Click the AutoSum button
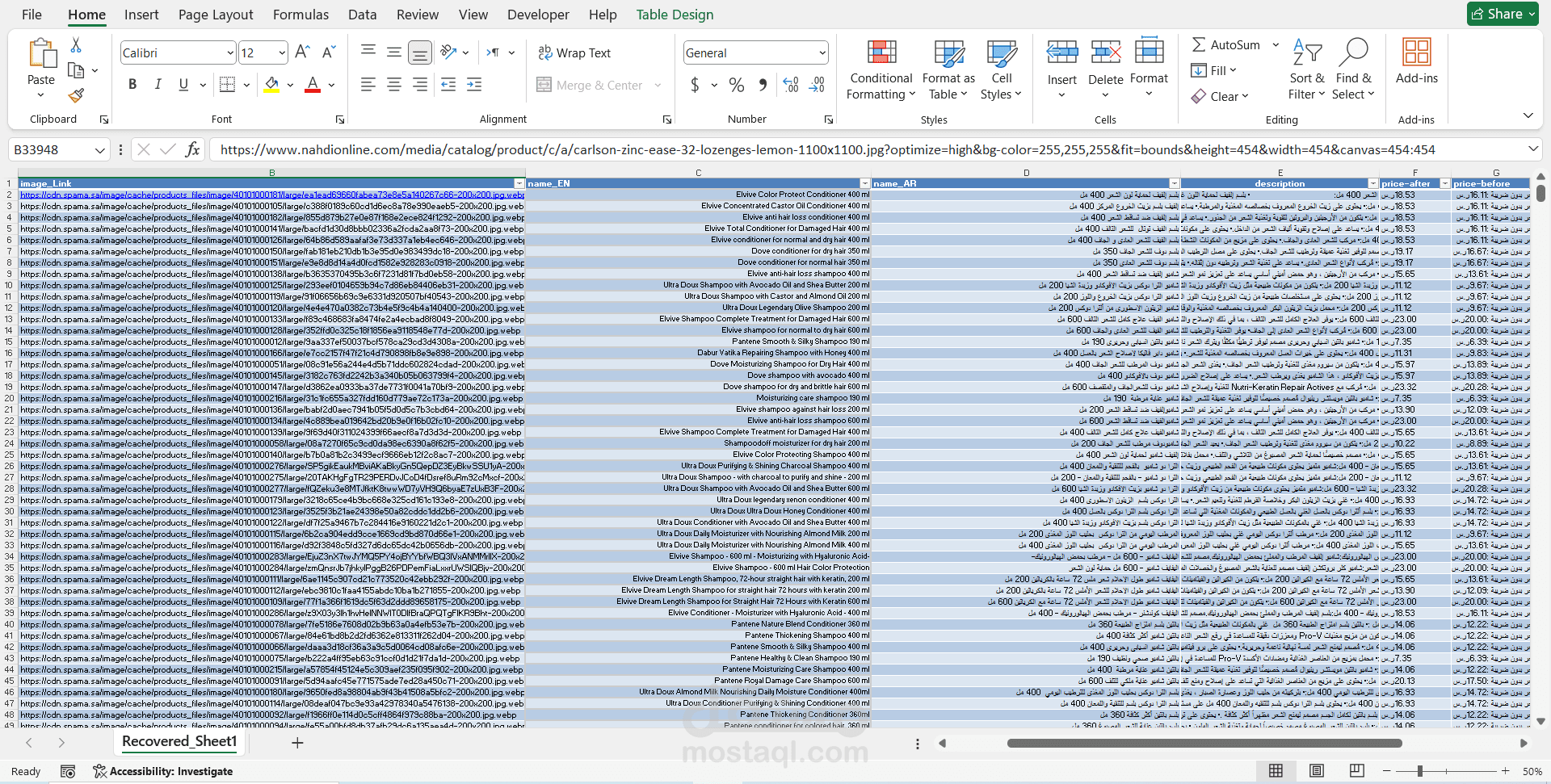The height and width of the screenshot is (784, 1551). tap(1226, 45)
